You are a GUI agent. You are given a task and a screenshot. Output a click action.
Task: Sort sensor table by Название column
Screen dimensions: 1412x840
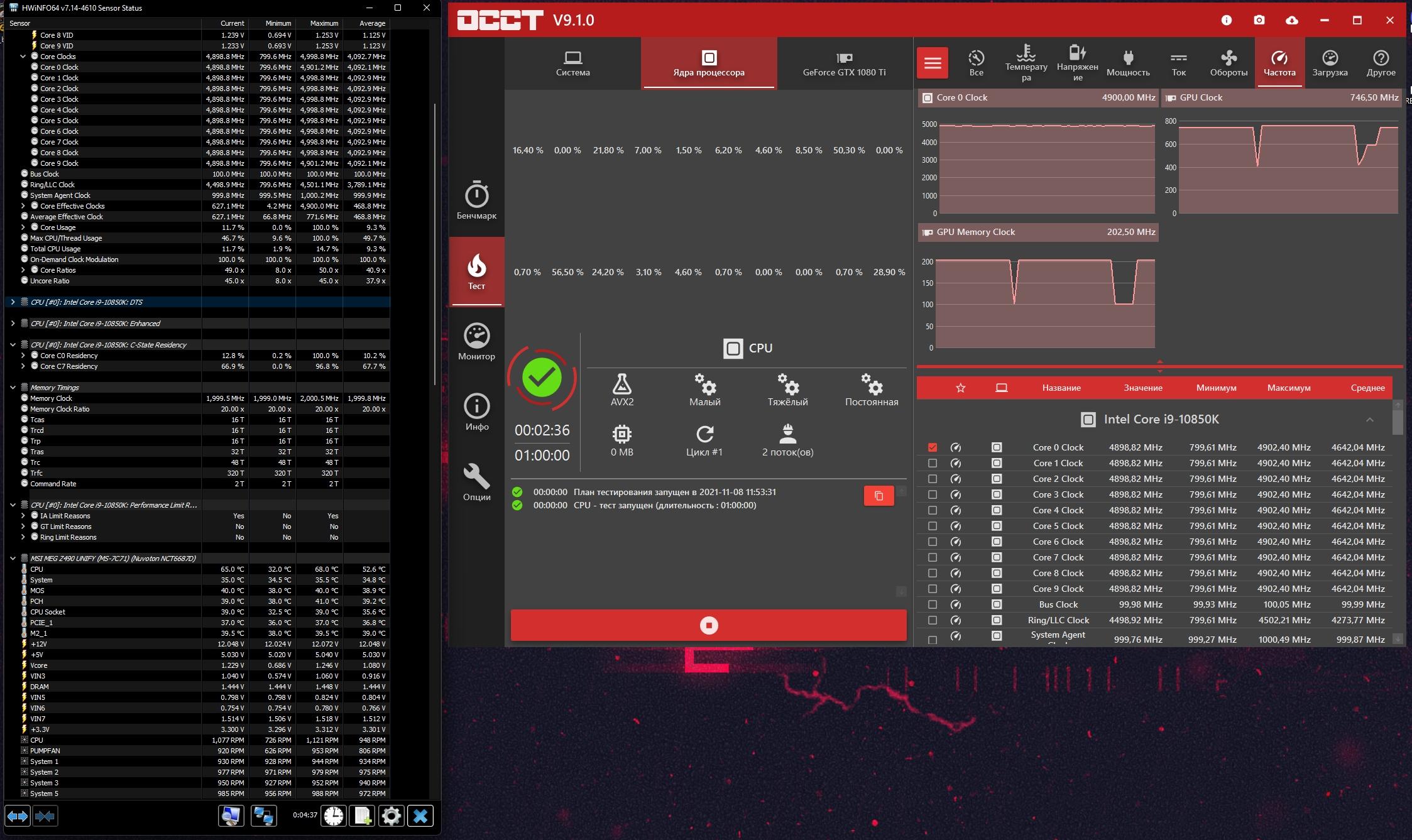[x=1061, y=388]
